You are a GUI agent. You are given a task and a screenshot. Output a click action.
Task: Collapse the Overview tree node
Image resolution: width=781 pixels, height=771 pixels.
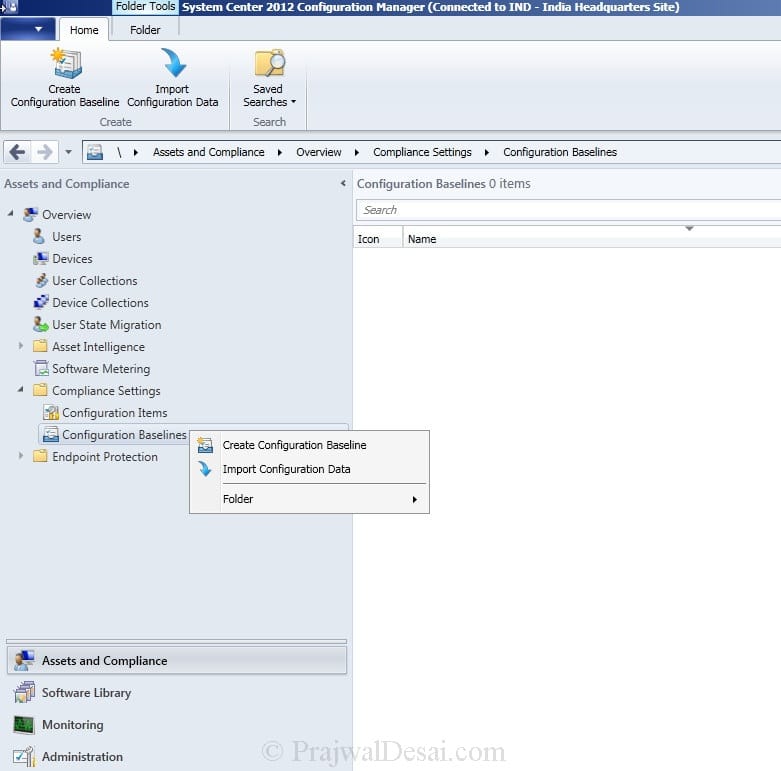pyautogui.click(x=10, y=213)
